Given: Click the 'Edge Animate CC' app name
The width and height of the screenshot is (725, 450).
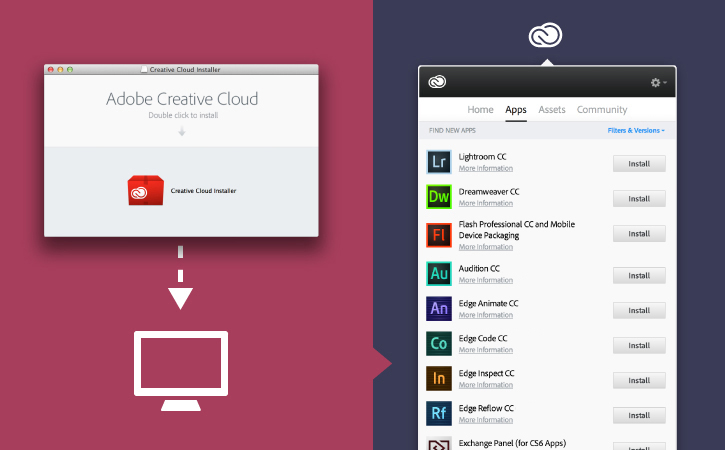Looking at the screenshot, I should click(488, 303).
